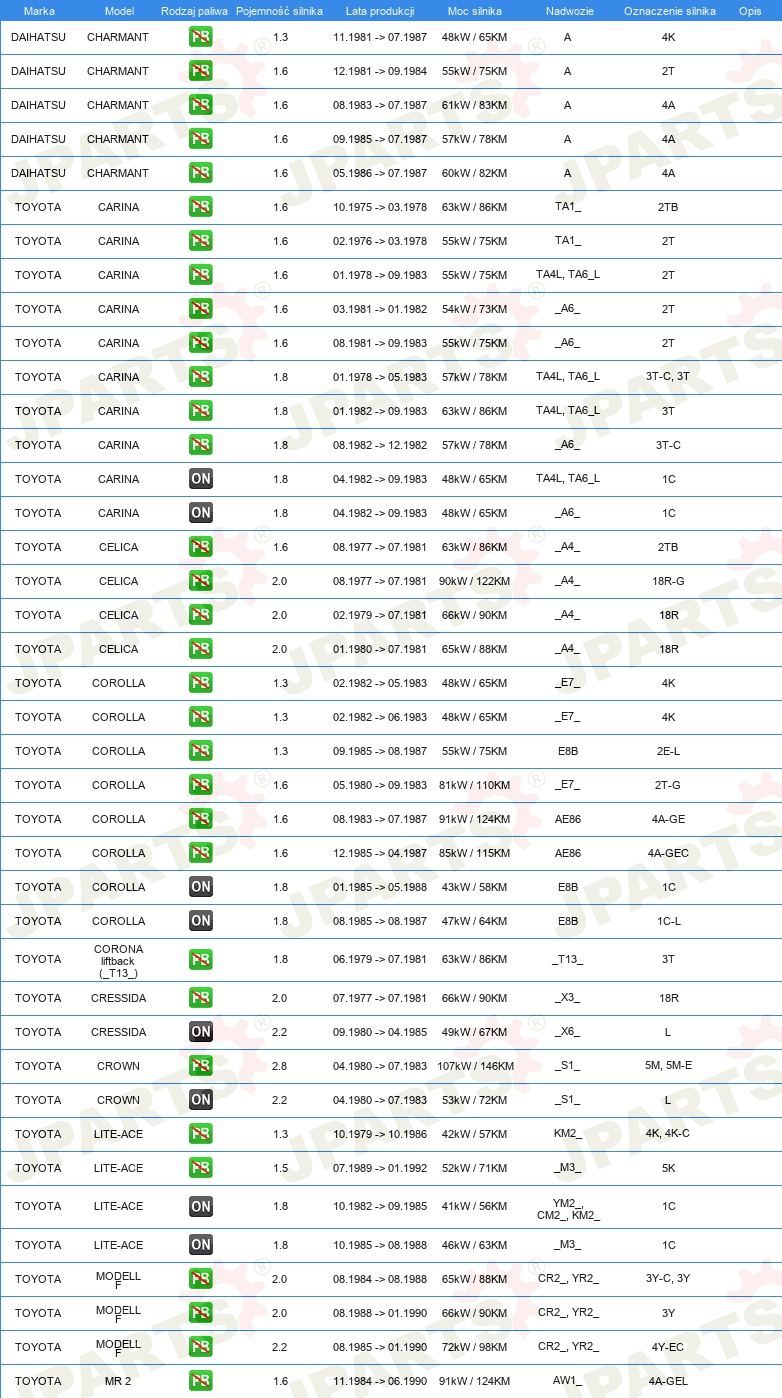This screenshot has height=1398, width=782.
Task: Select the '107kW / 146KM' power cell
Action: pos(475,1066)
